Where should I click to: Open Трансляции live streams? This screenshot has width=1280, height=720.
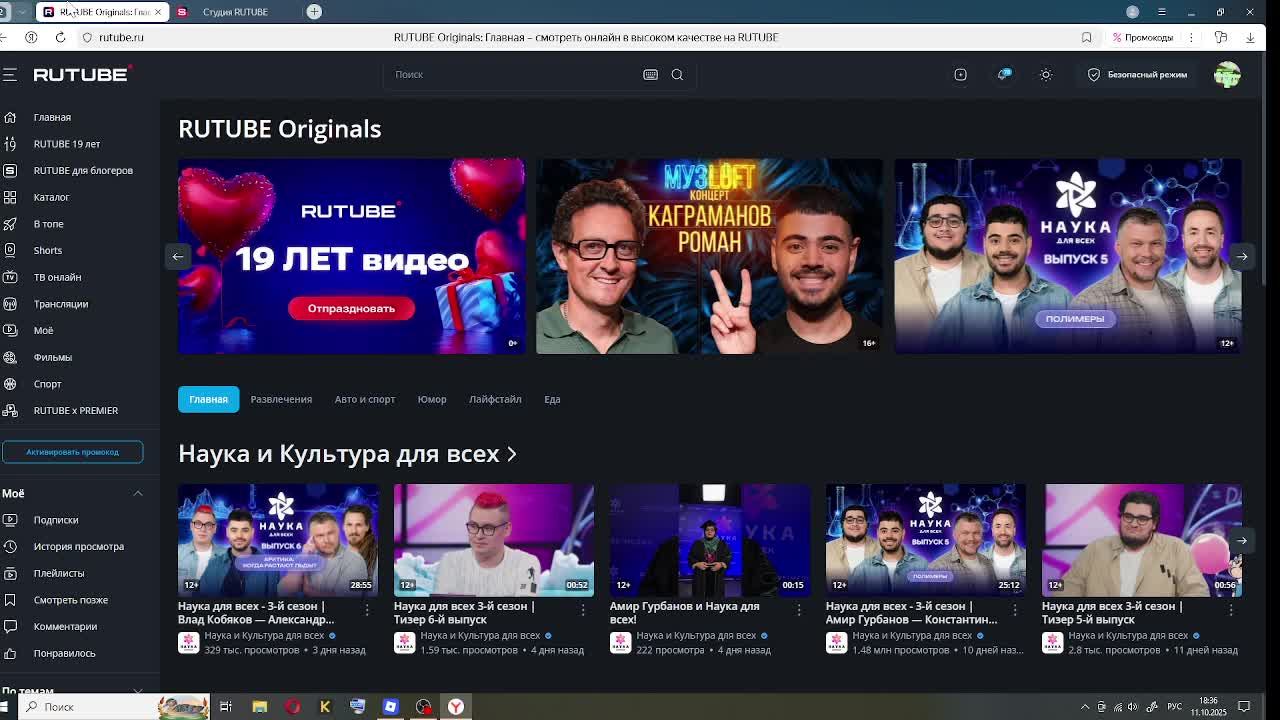pos(60,304)
